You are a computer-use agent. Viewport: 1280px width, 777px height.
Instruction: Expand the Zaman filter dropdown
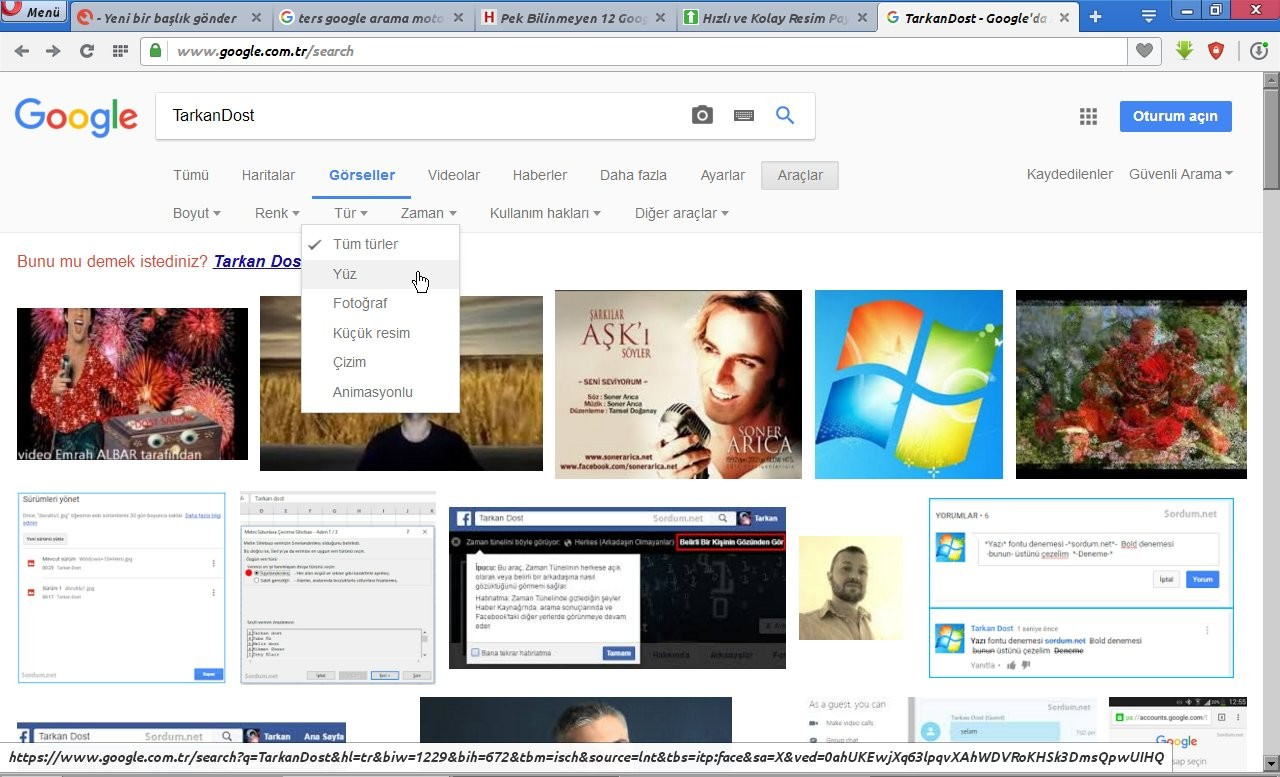pyautogui.click(x=429, y=213)
